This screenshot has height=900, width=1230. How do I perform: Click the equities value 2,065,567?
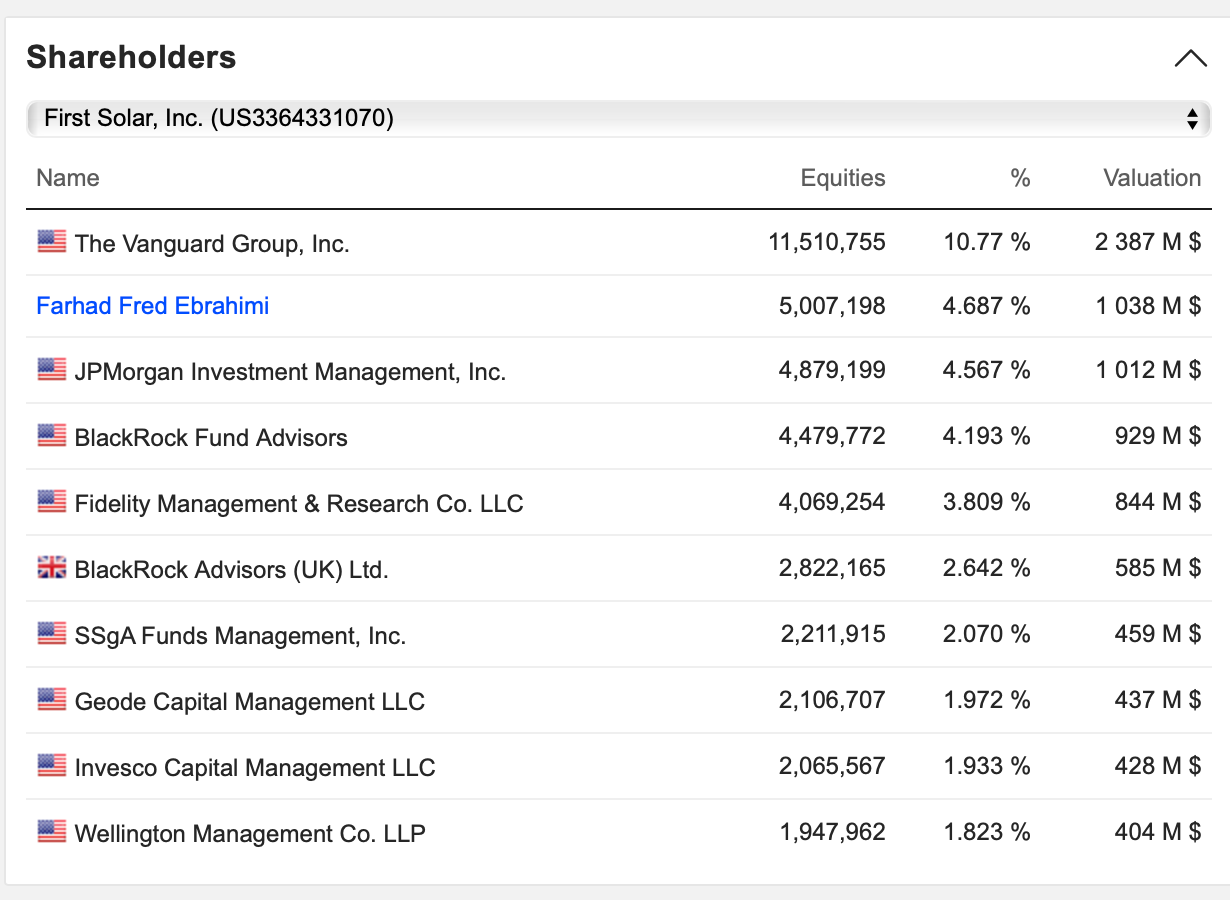coord(832,766)
